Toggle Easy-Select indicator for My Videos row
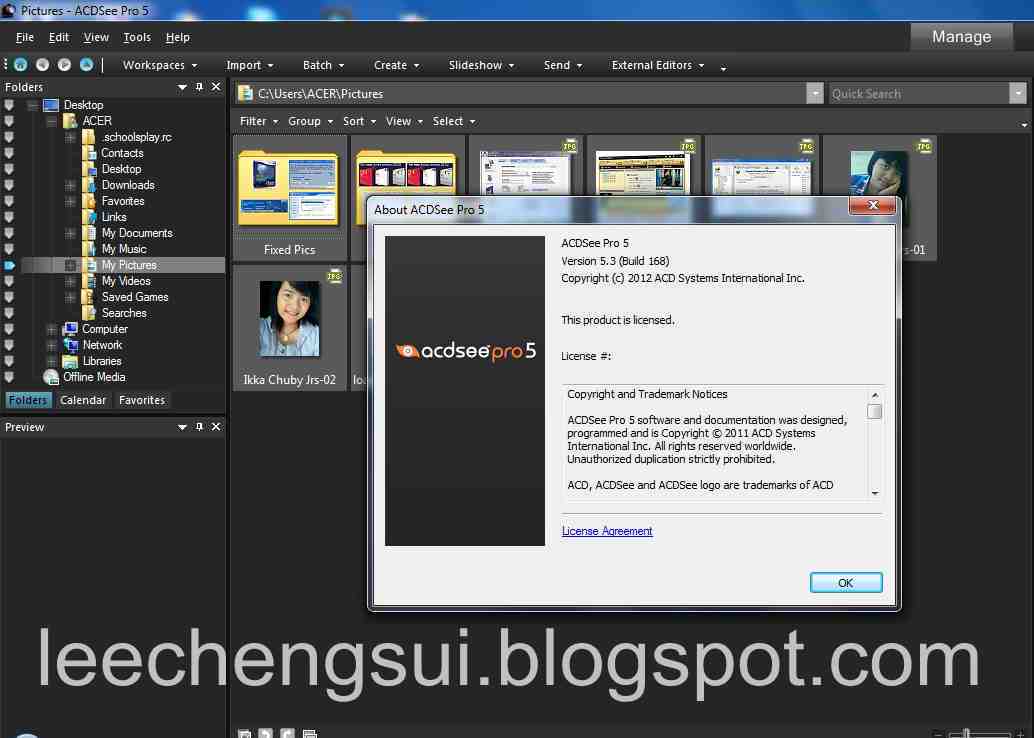This screenshot has height=738, width=1034. tap(9, 282)
